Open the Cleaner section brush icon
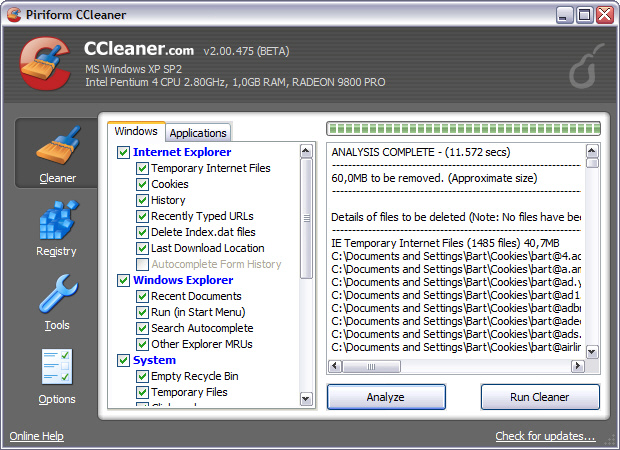This screenshot has width=620, height=450. click(58, 145)
